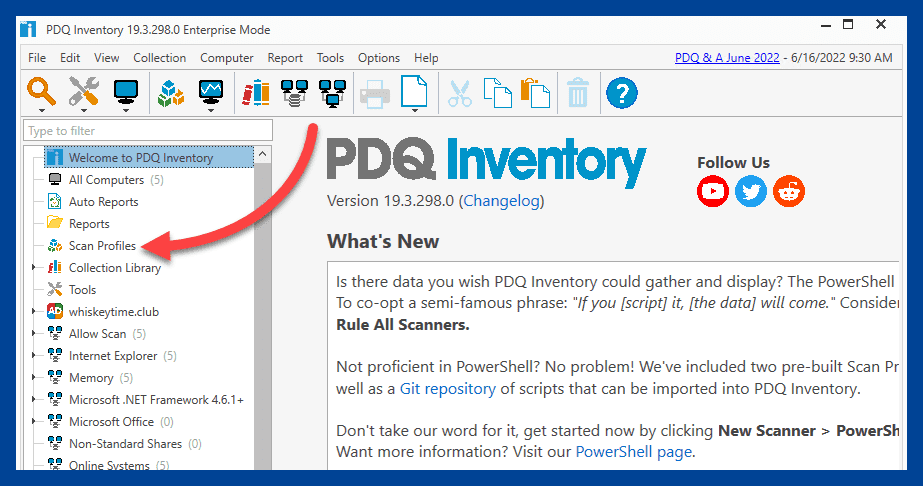Click the magnifying glass scan toolbar icon
Viewport: 923px width, 486px height.
[x=41, y=91]
